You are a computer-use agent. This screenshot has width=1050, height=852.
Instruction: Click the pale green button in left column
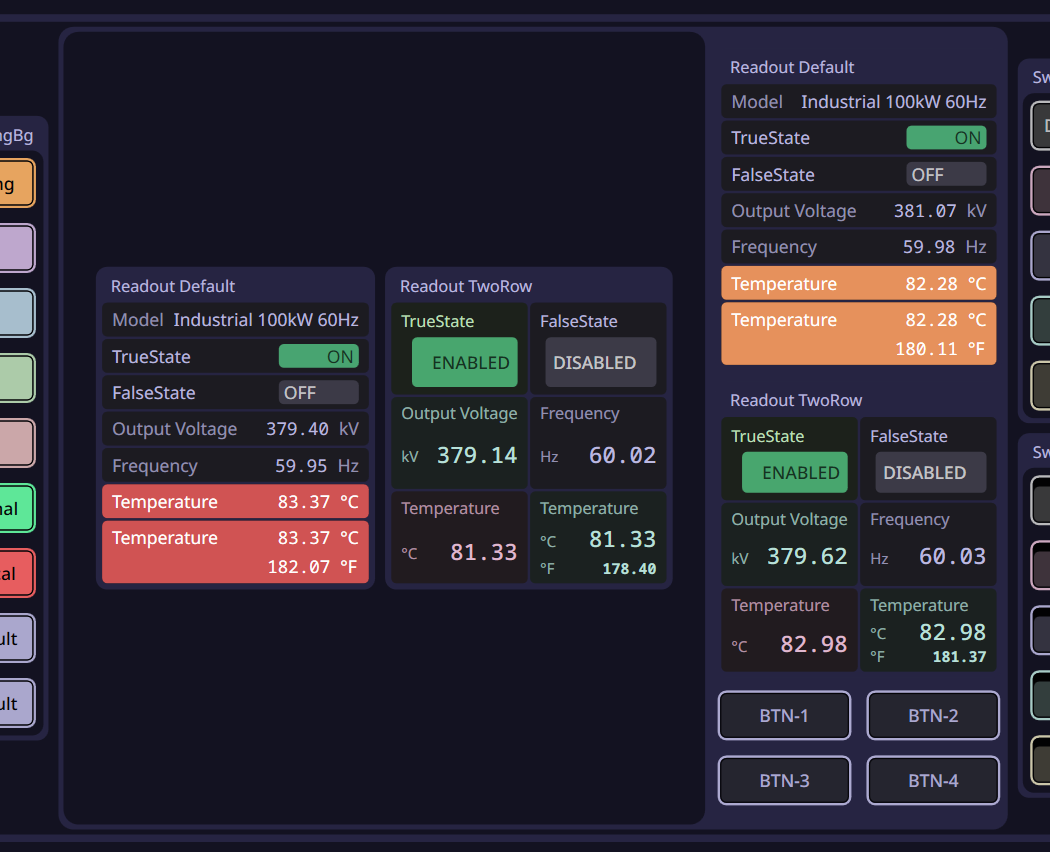[x=15, y=378]
